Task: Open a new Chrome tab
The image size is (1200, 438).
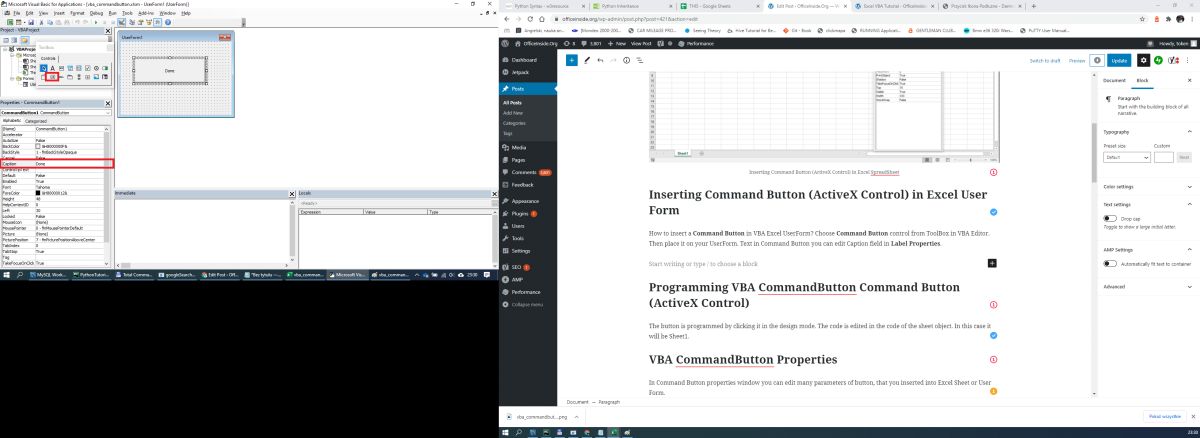Action: pyautogui.click(x=1034, y=6)
